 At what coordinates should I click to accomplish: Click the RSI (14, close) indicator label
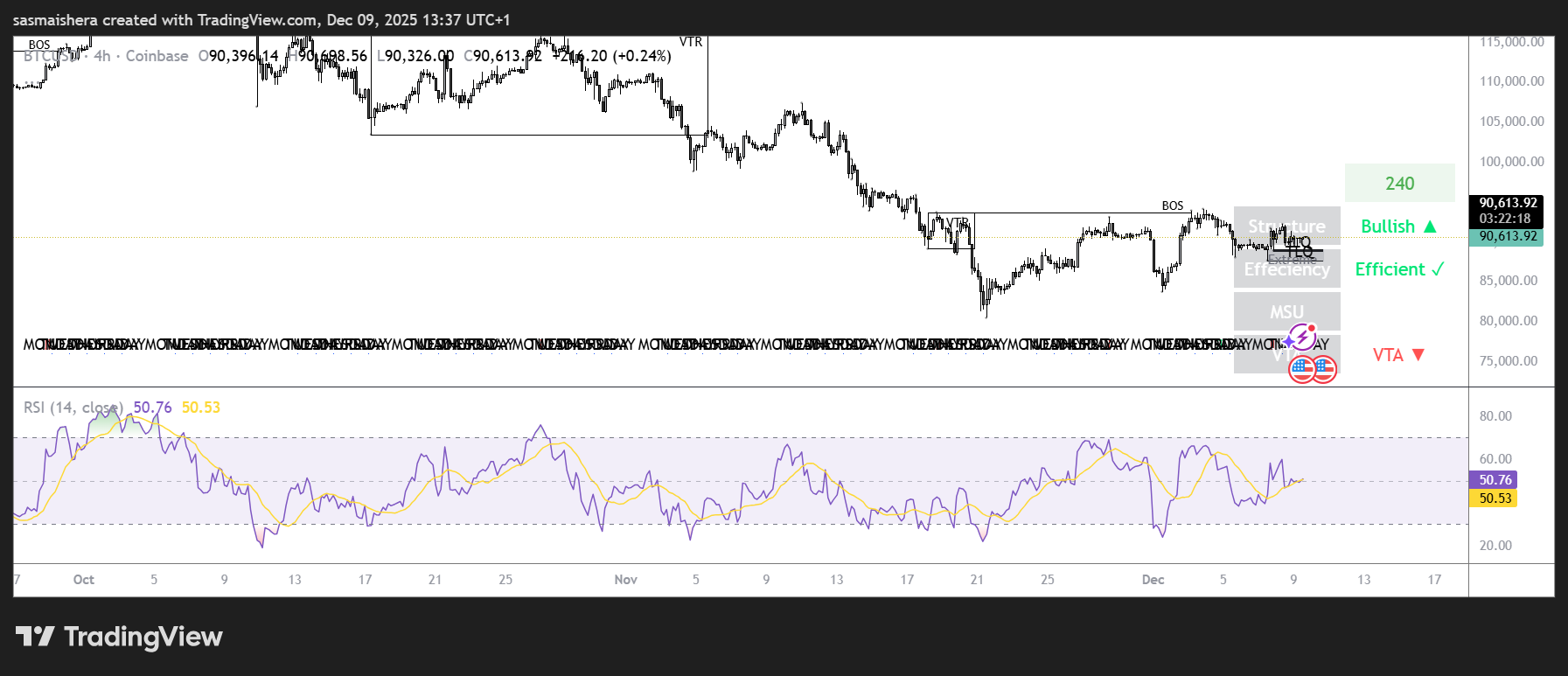73,408
